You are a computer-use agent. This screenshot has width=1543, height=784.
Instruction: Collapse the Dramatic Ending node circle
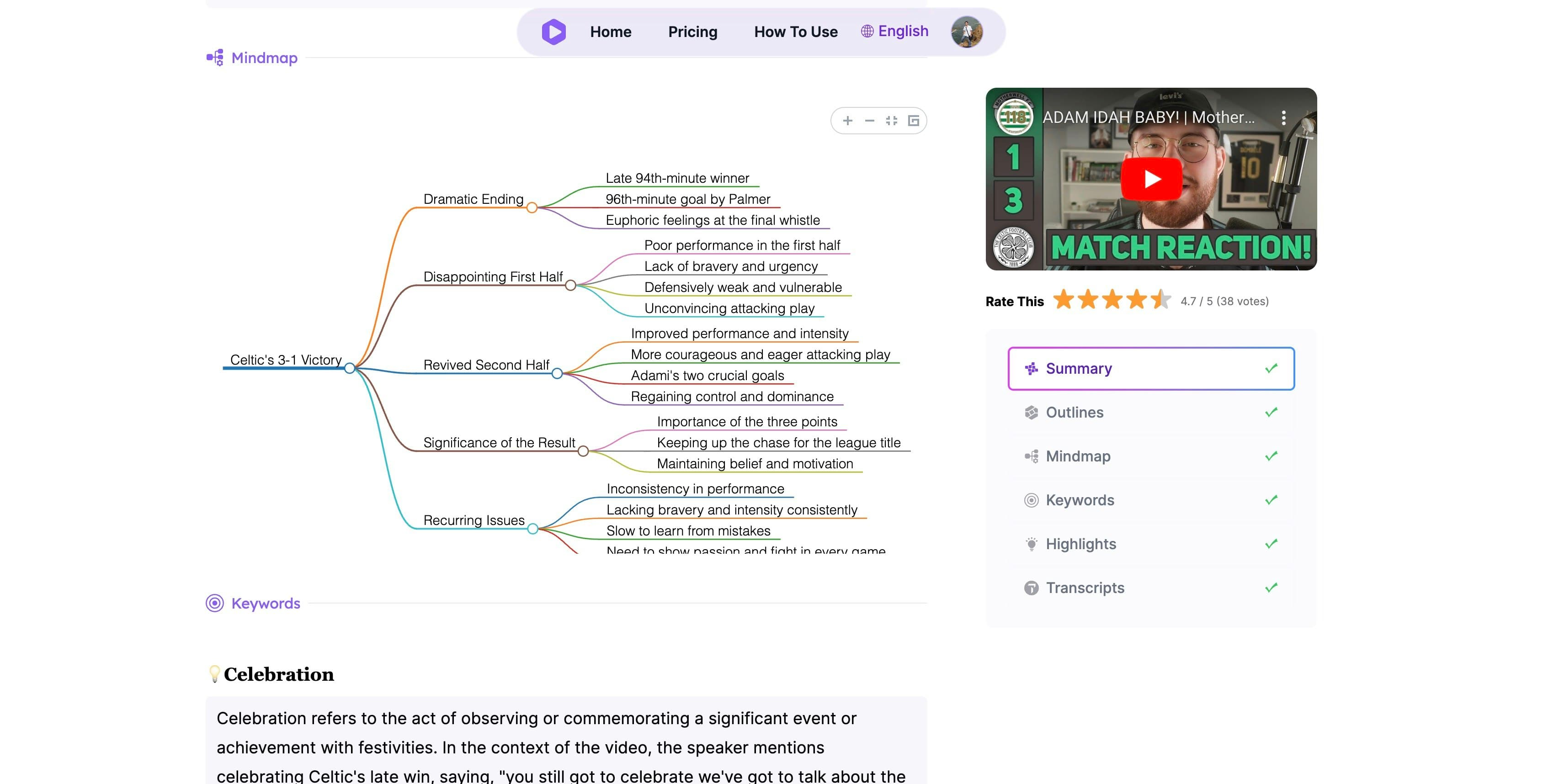click(532, 208)
